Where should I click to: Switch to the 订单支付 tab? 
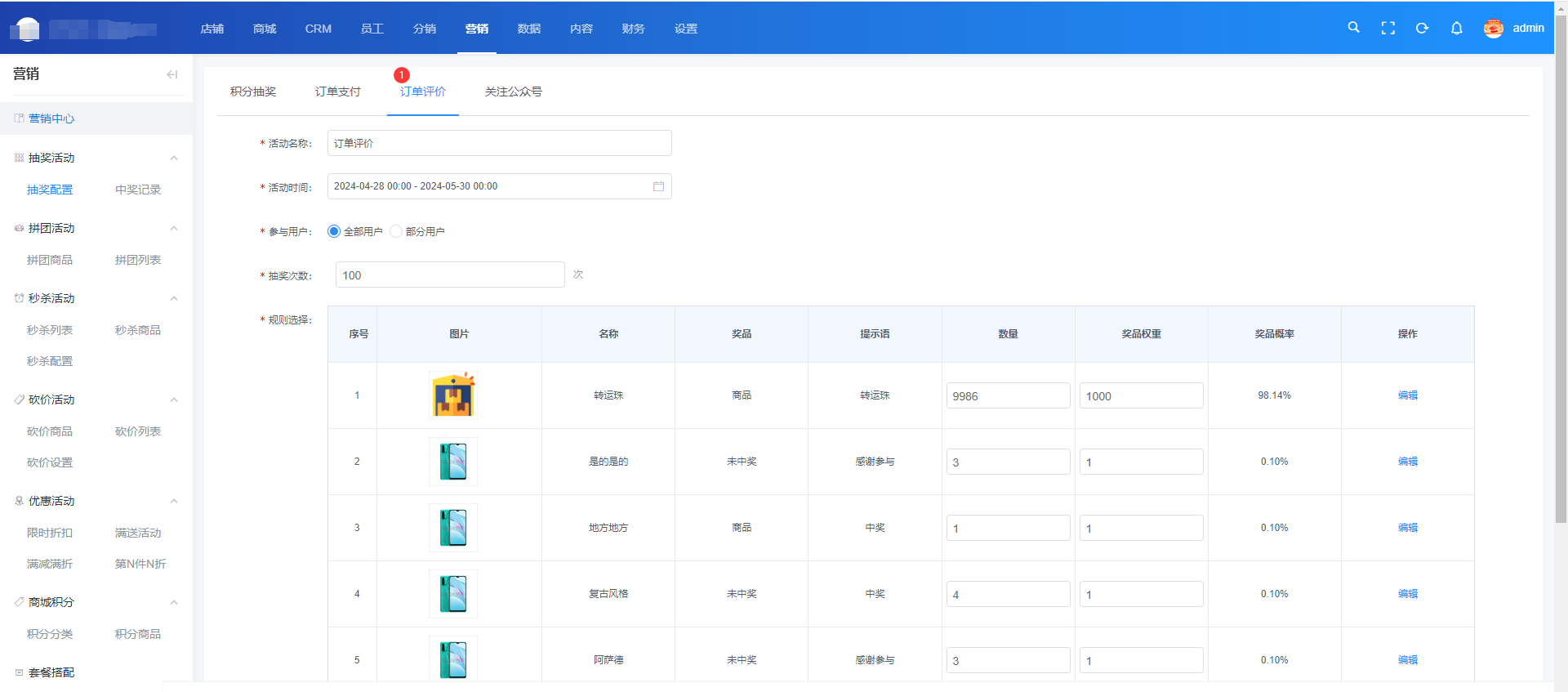[338, 92]
